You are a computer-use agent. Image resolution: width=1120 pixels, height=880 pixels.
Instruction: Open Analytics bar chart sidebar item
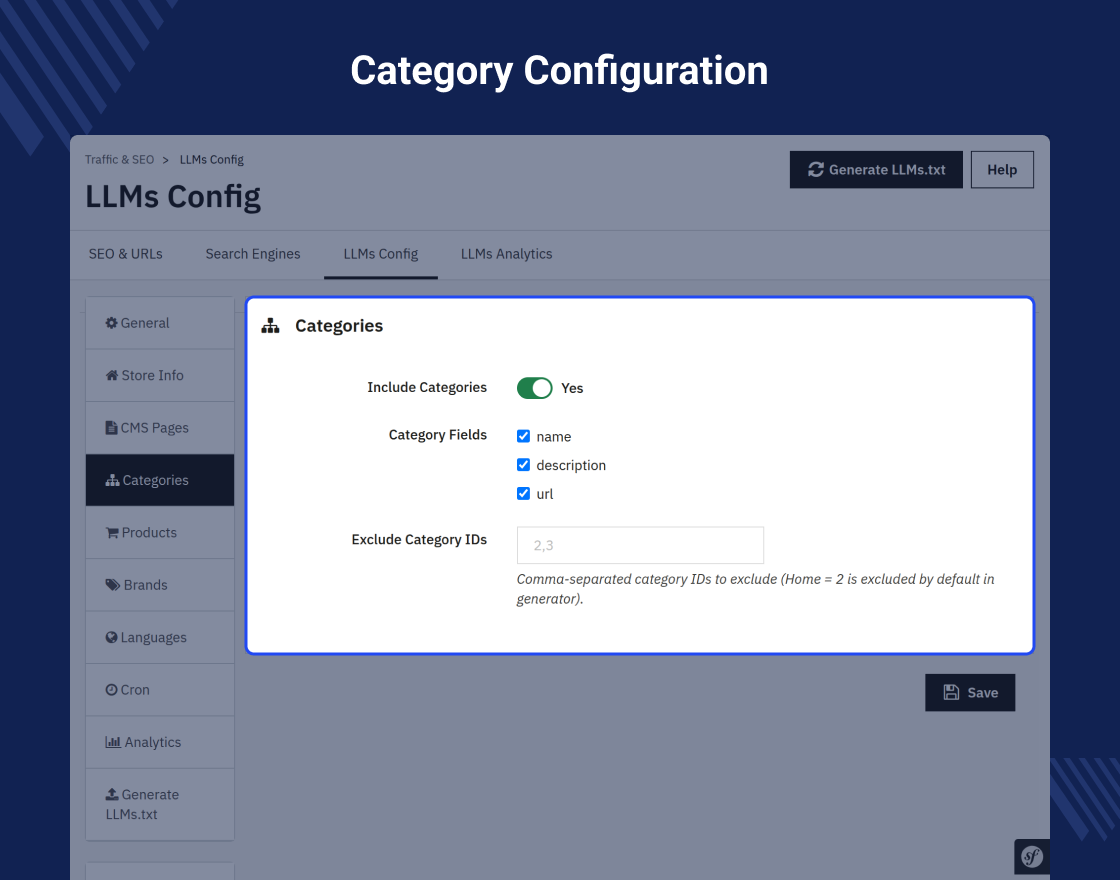click(159, 742)
